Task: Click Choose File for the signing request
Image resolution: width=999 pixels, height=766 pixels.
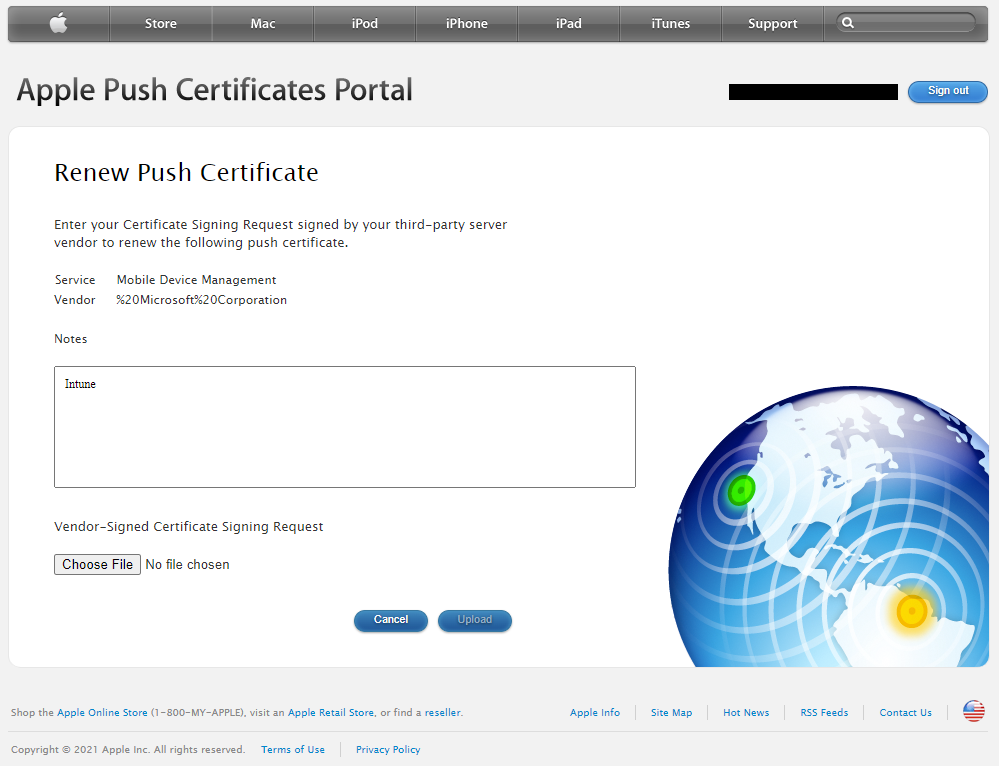Action: click(97, 565)
